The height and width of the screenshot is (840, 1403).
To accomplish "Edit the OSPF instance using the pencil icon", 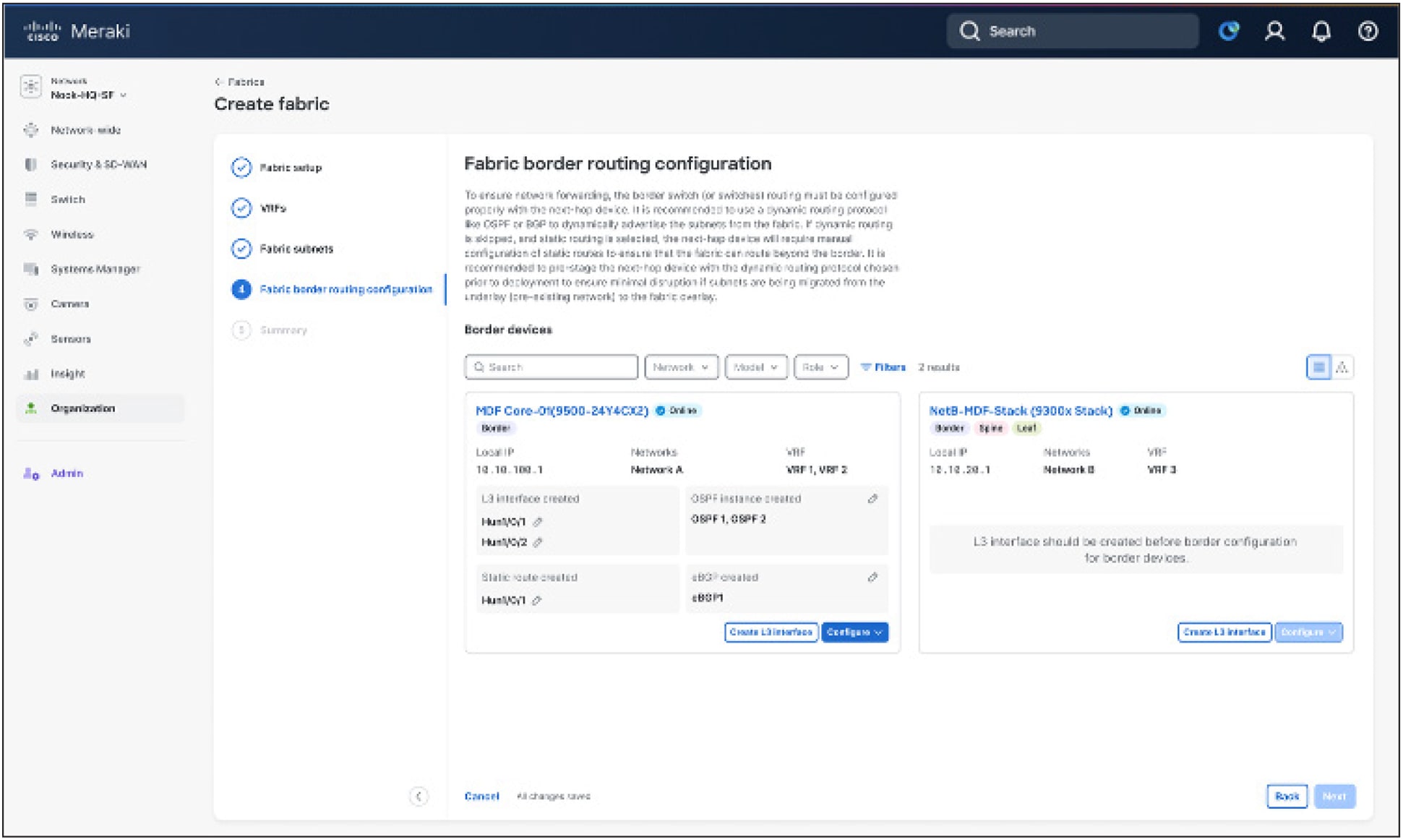I will [x=873, y=499].
